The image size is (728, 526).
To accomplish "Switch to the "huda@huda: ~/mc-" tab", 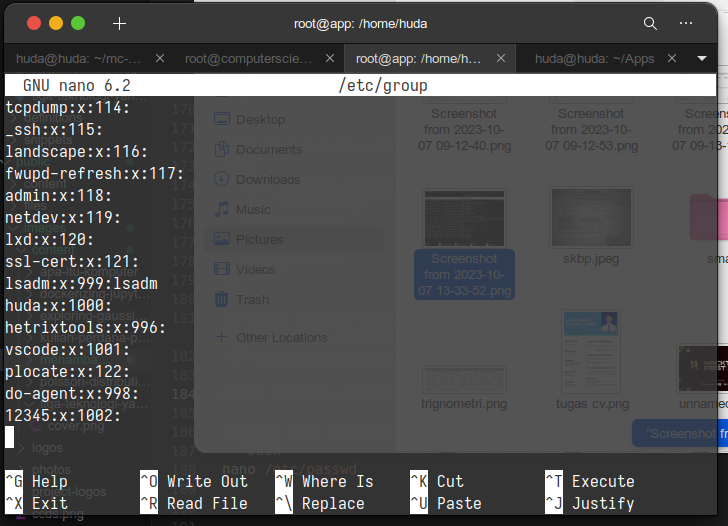I will click(80, 58).
